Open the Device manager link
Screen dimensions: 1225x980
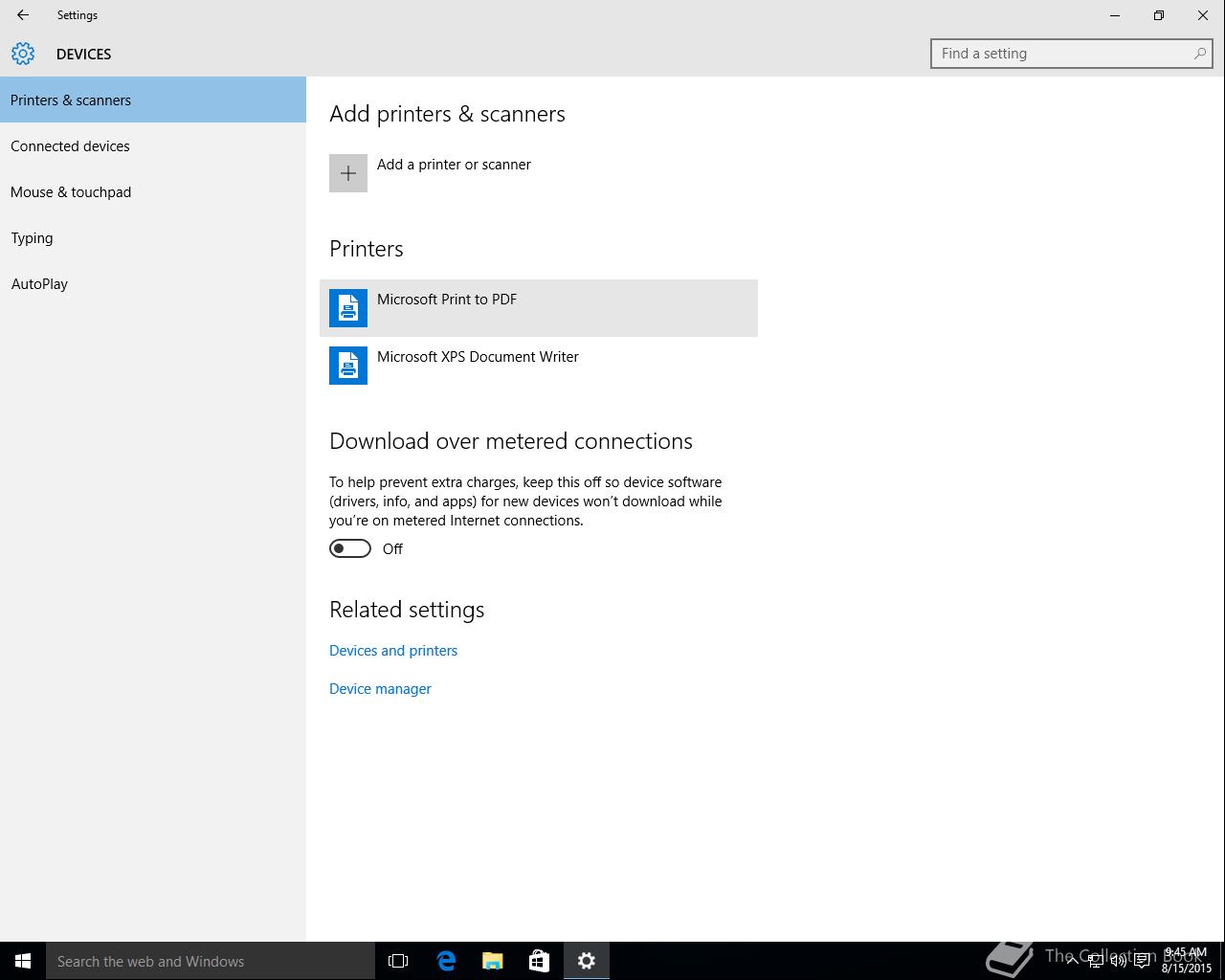380,689
